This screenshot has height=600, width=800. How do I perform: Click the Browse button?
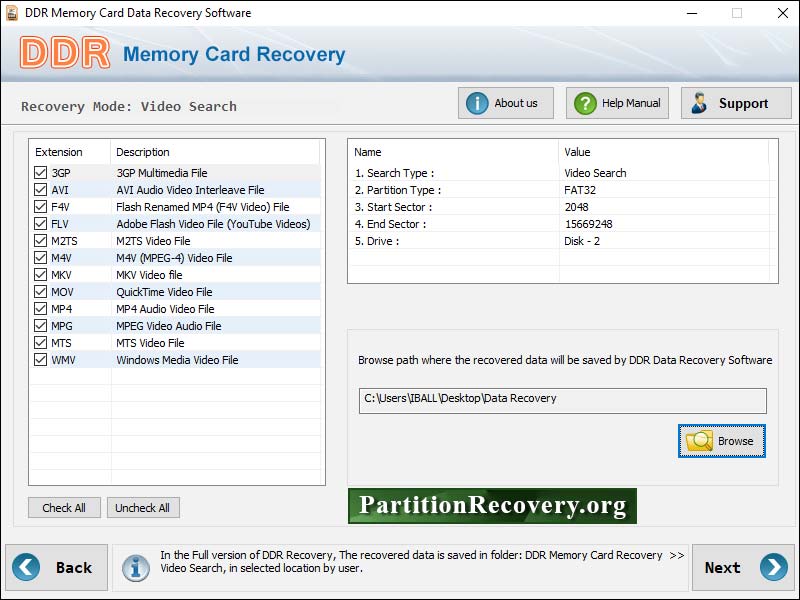[721, 441]
